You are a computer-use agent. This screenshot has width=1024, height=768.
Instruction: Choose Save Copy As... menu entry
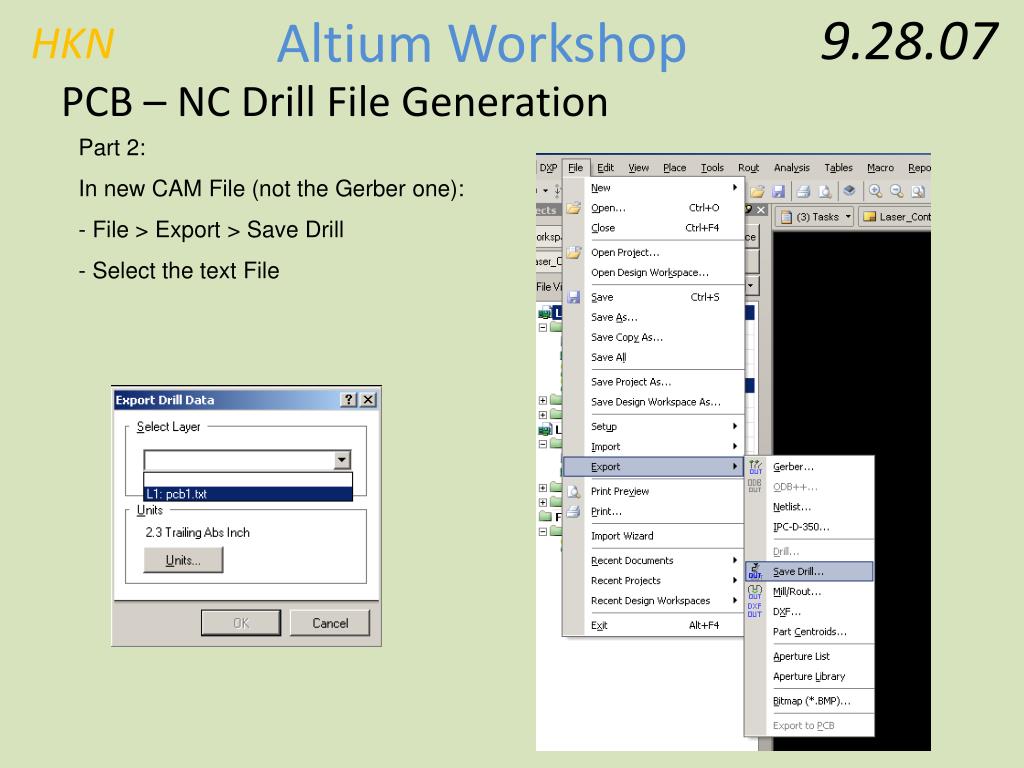(654, 338)
